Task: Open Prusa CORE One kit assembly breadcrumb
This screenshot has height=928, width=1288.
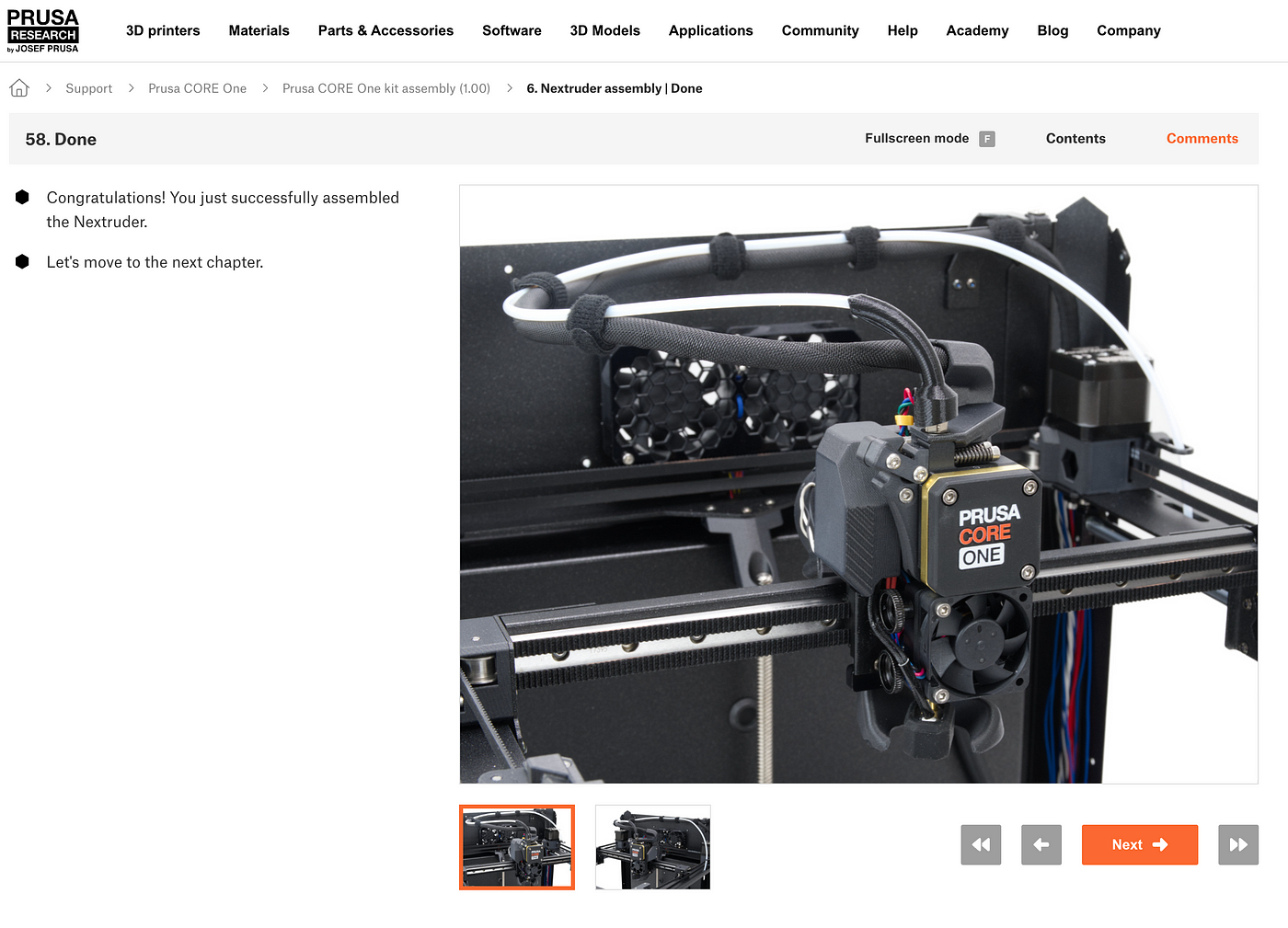Action: (386, 88)
